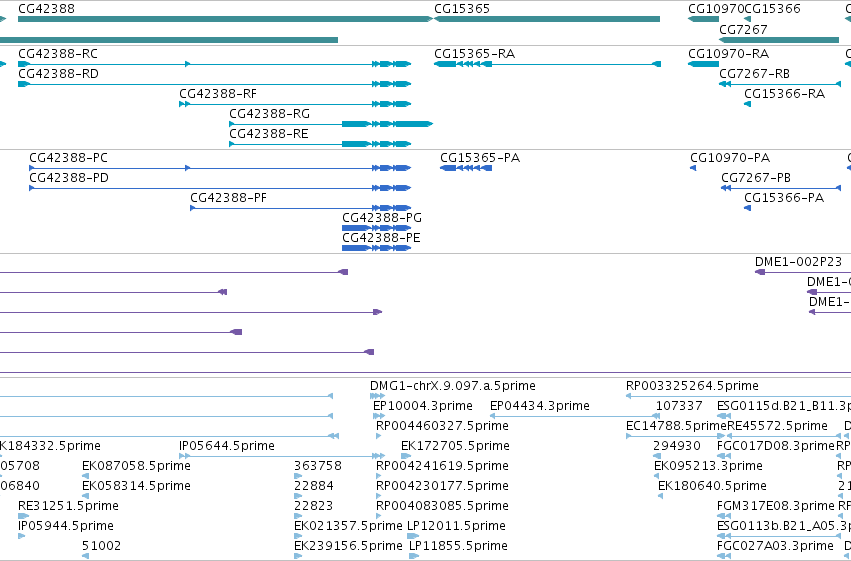The width and height of the screenshot is (851, 561).
Task: Select the CG42388 gene label
Action: point(46,9)
